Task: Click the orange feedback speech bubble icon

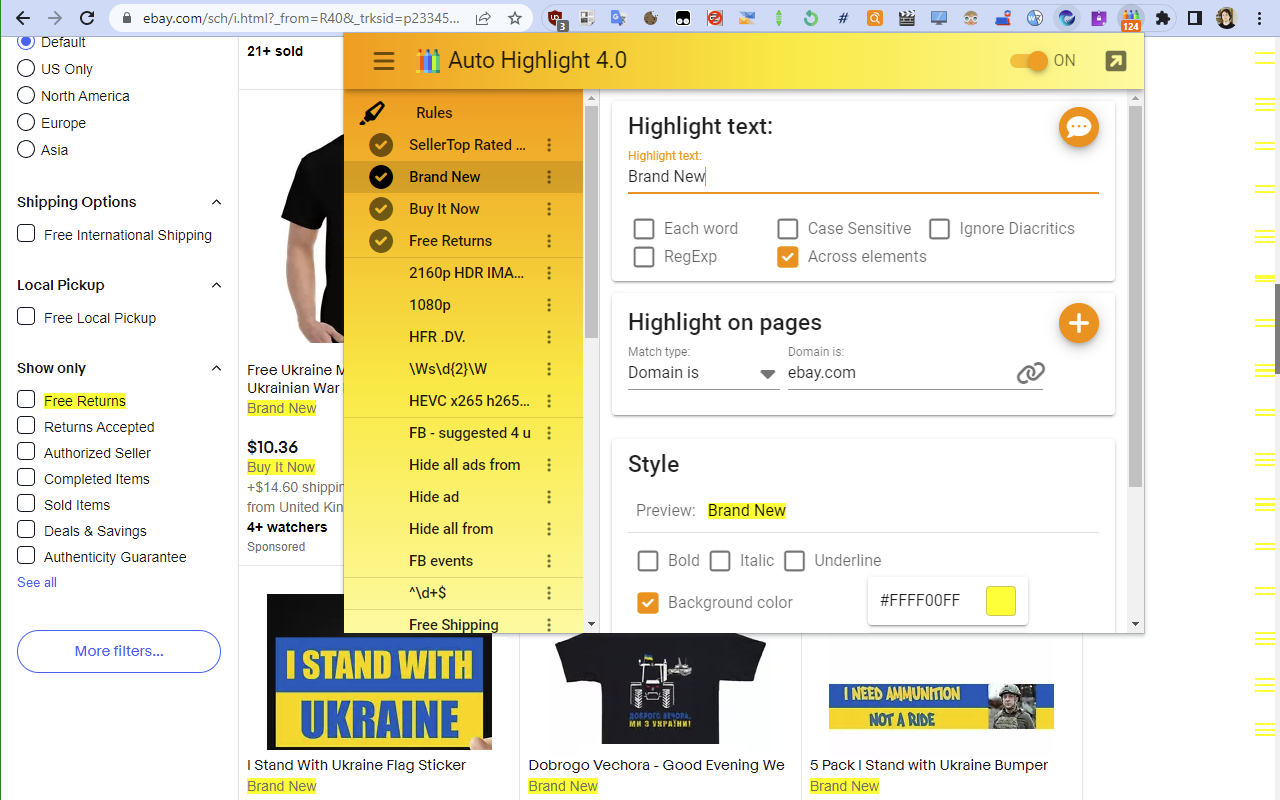Action: point(1078,127)
